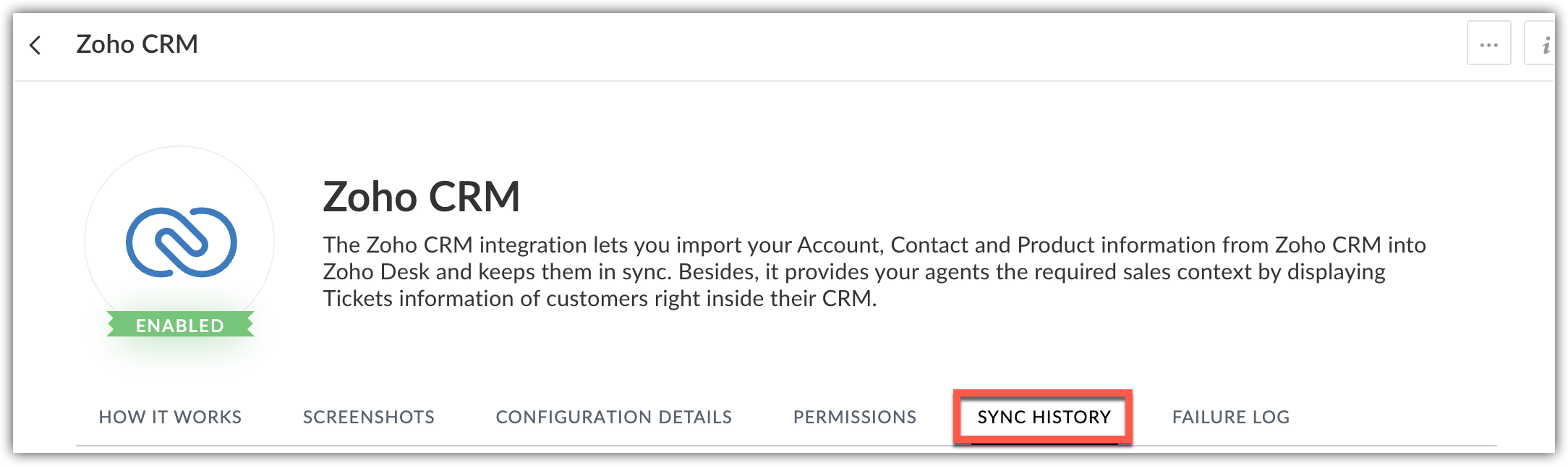Click the large Zoho CRM heading
1568x466 pixels.
click(422, 196)
